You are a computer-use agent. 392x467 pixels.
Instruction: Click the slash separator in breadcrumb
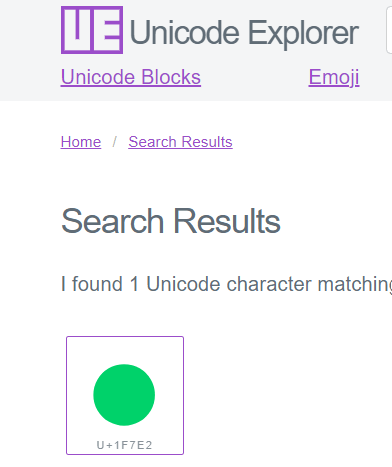pos(115,142)
